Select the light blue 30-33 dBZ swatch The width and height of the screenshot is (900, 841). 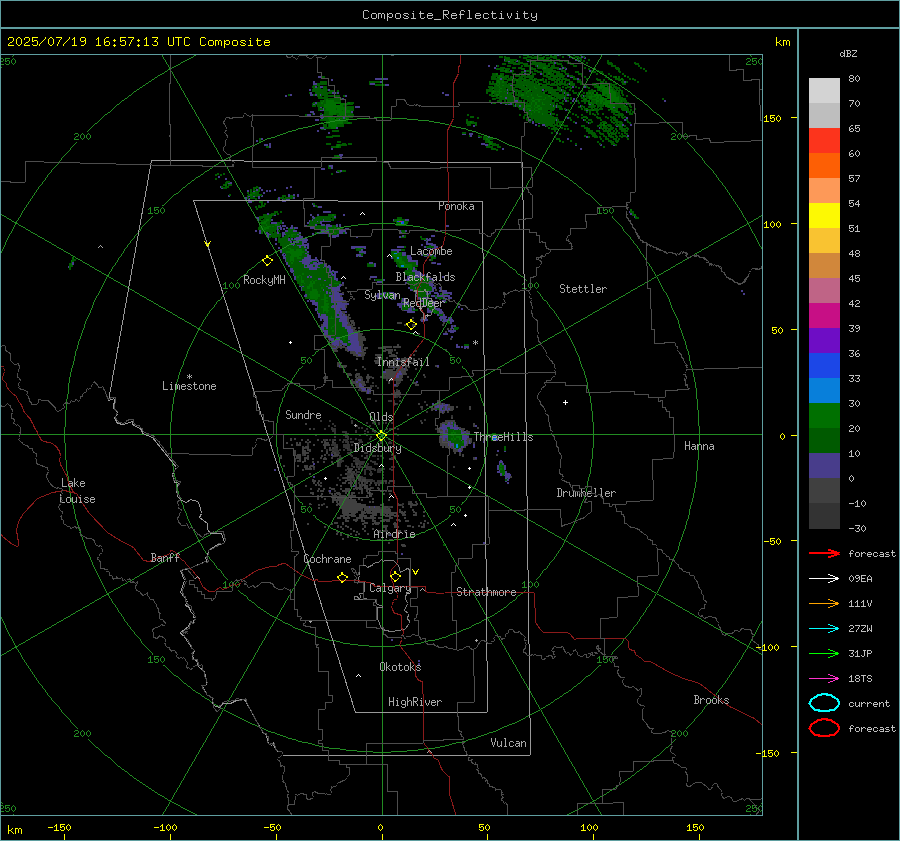pos(824,390)
